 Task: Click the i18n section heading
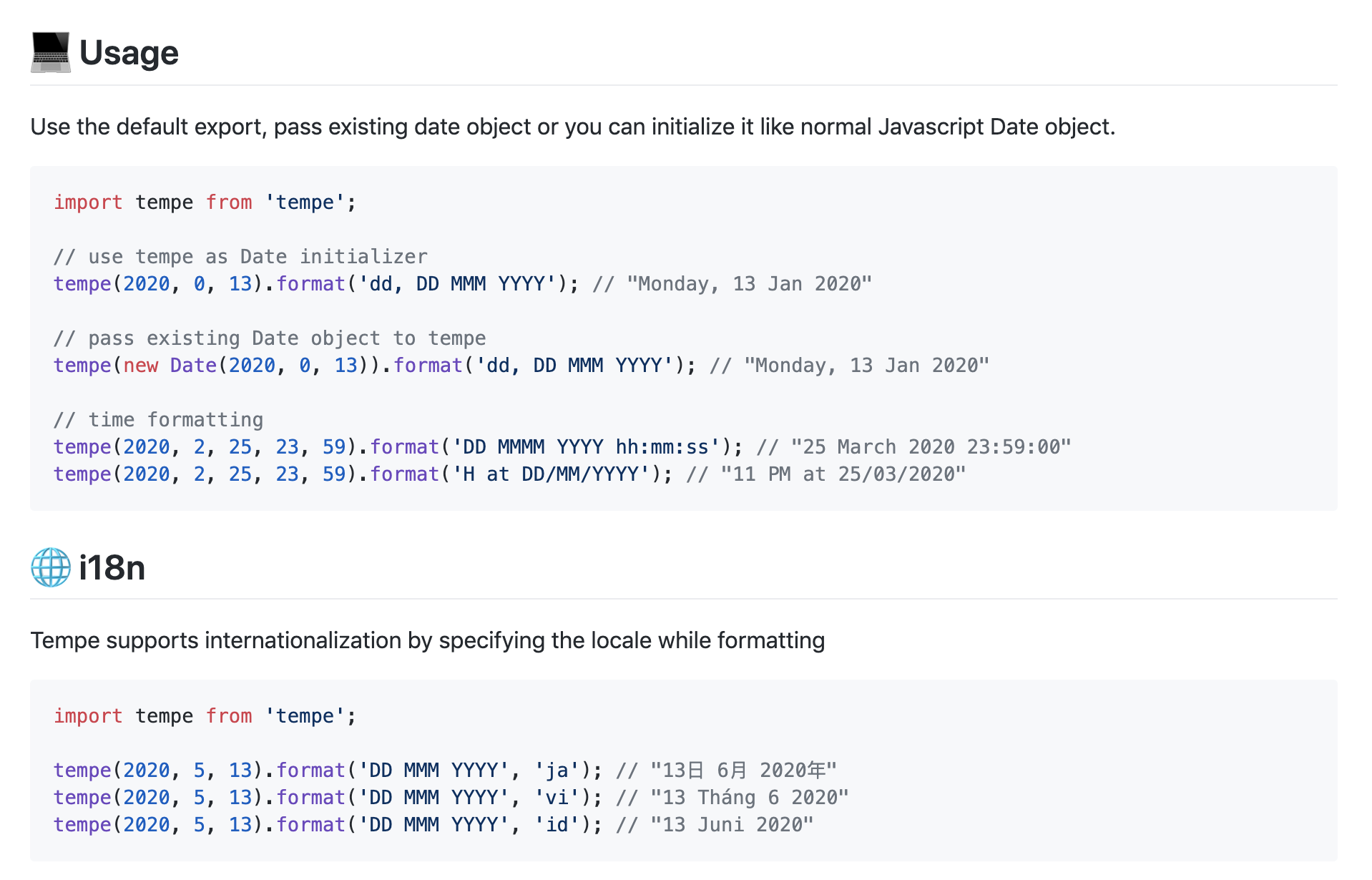(112, 567)
